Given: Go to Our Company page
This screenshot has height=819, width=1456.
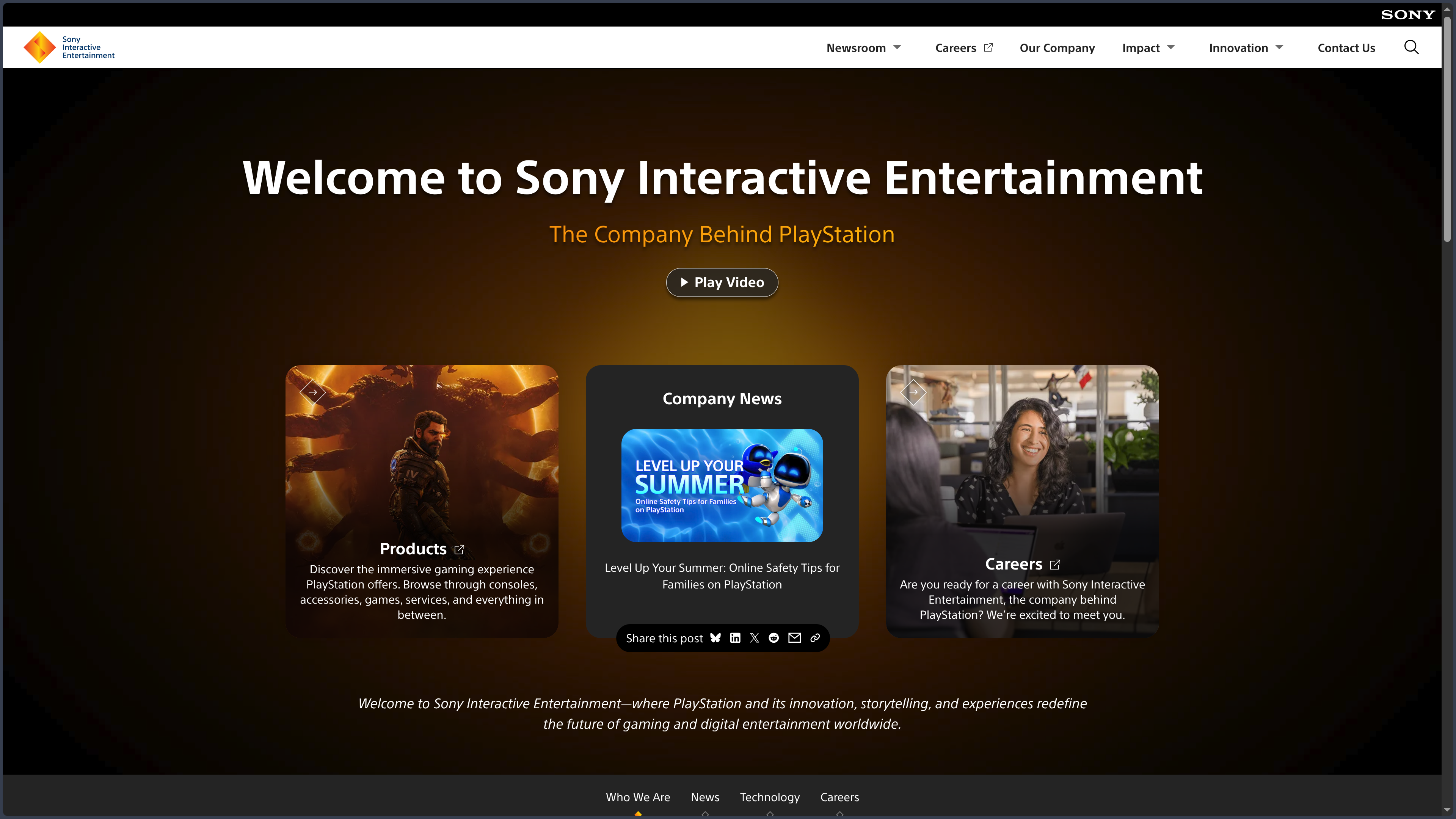Looking at the screenshot, I should click(x=1057, y=48).
